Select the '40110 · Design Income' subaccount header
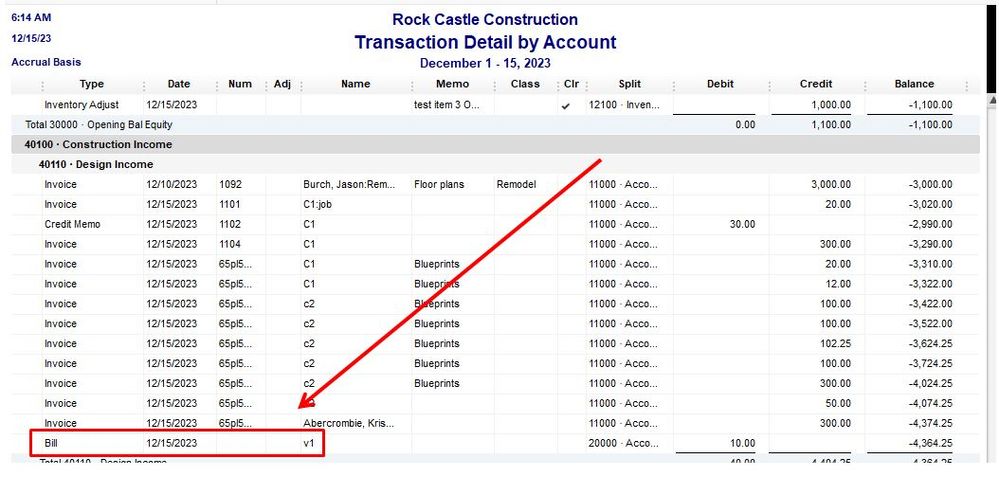The image size is (999, 481). point(96,164)
